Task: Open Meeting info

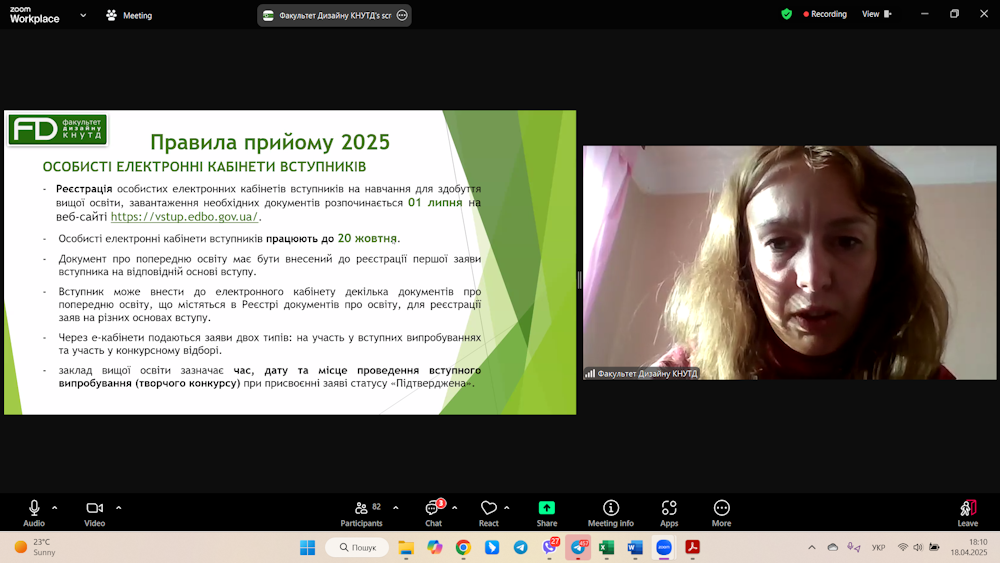Action: (x=610, y=513)
